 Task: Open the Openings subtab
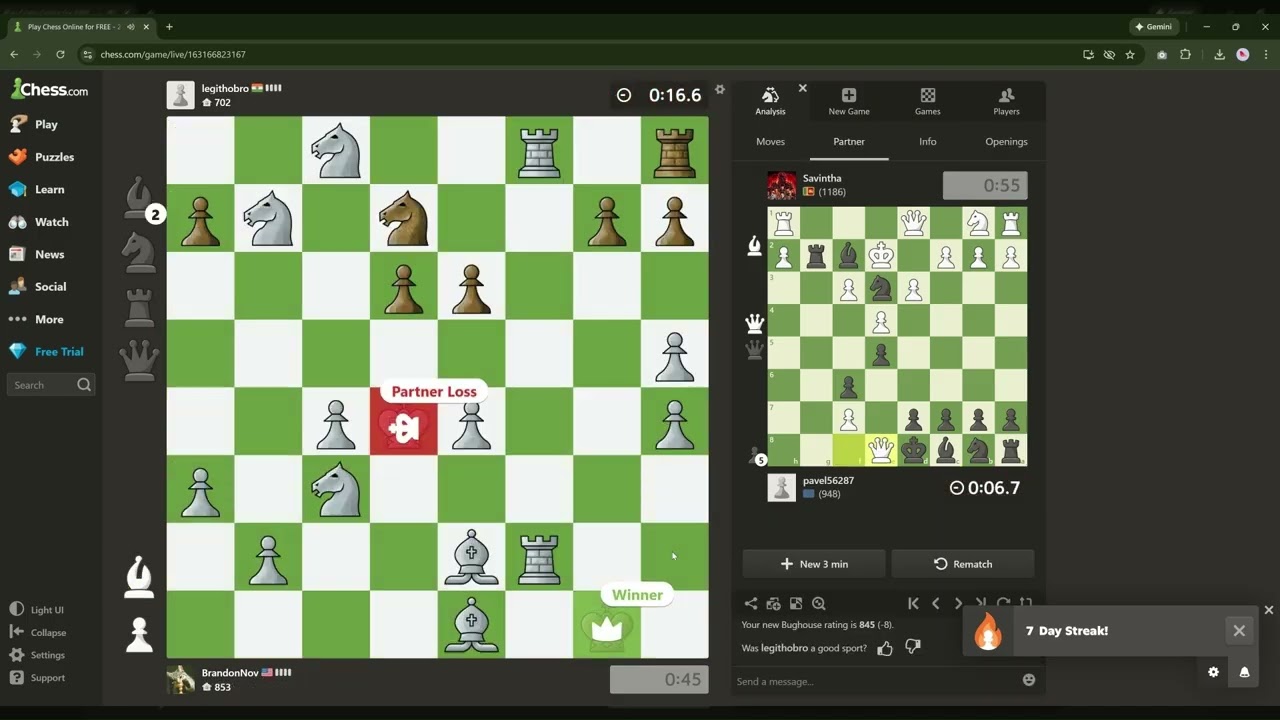pos(1006,142)
